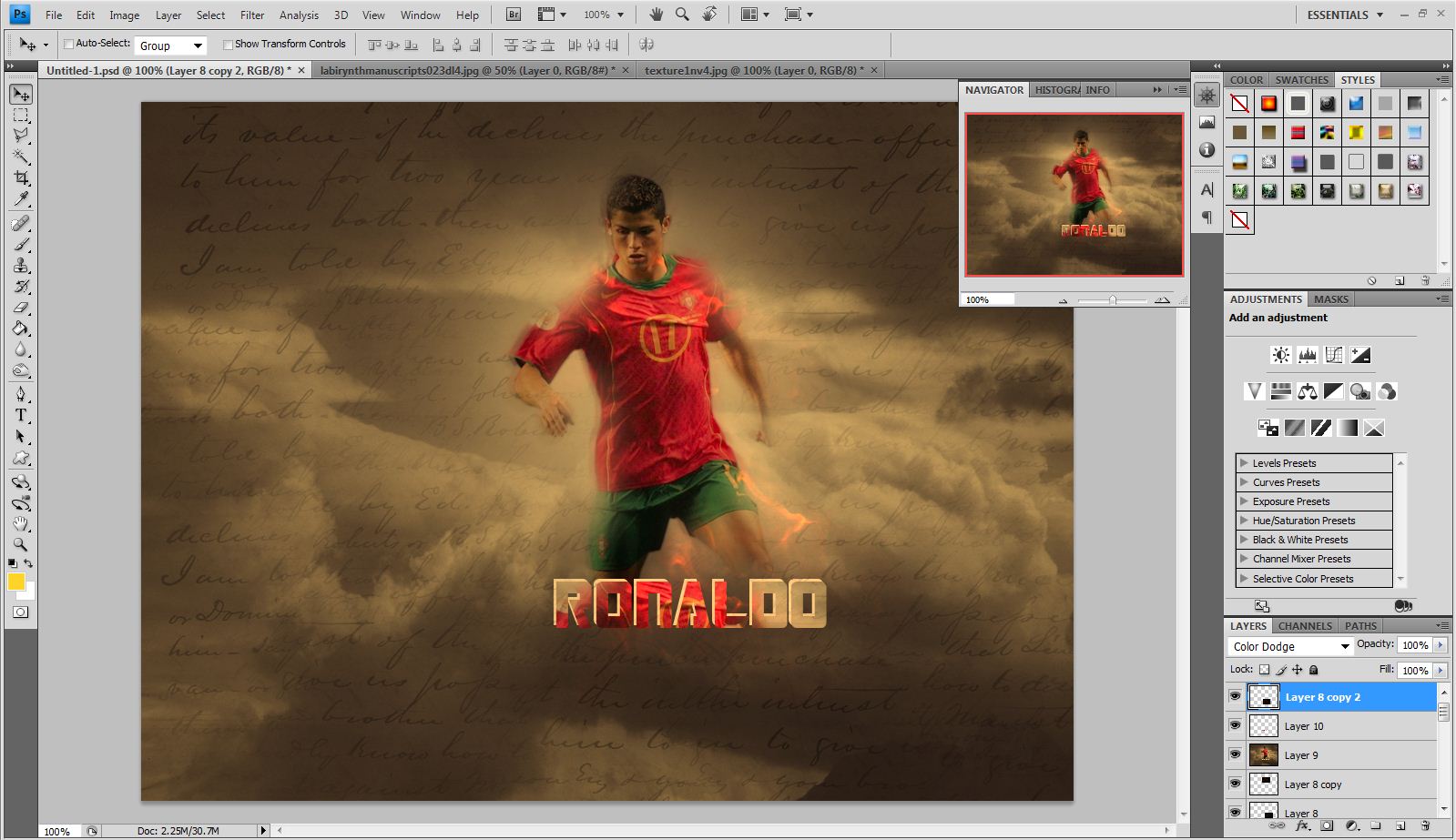Open the layer Fill slider arrow
This screenshot has width=1456, height=840.
[x=1441, y=670]
